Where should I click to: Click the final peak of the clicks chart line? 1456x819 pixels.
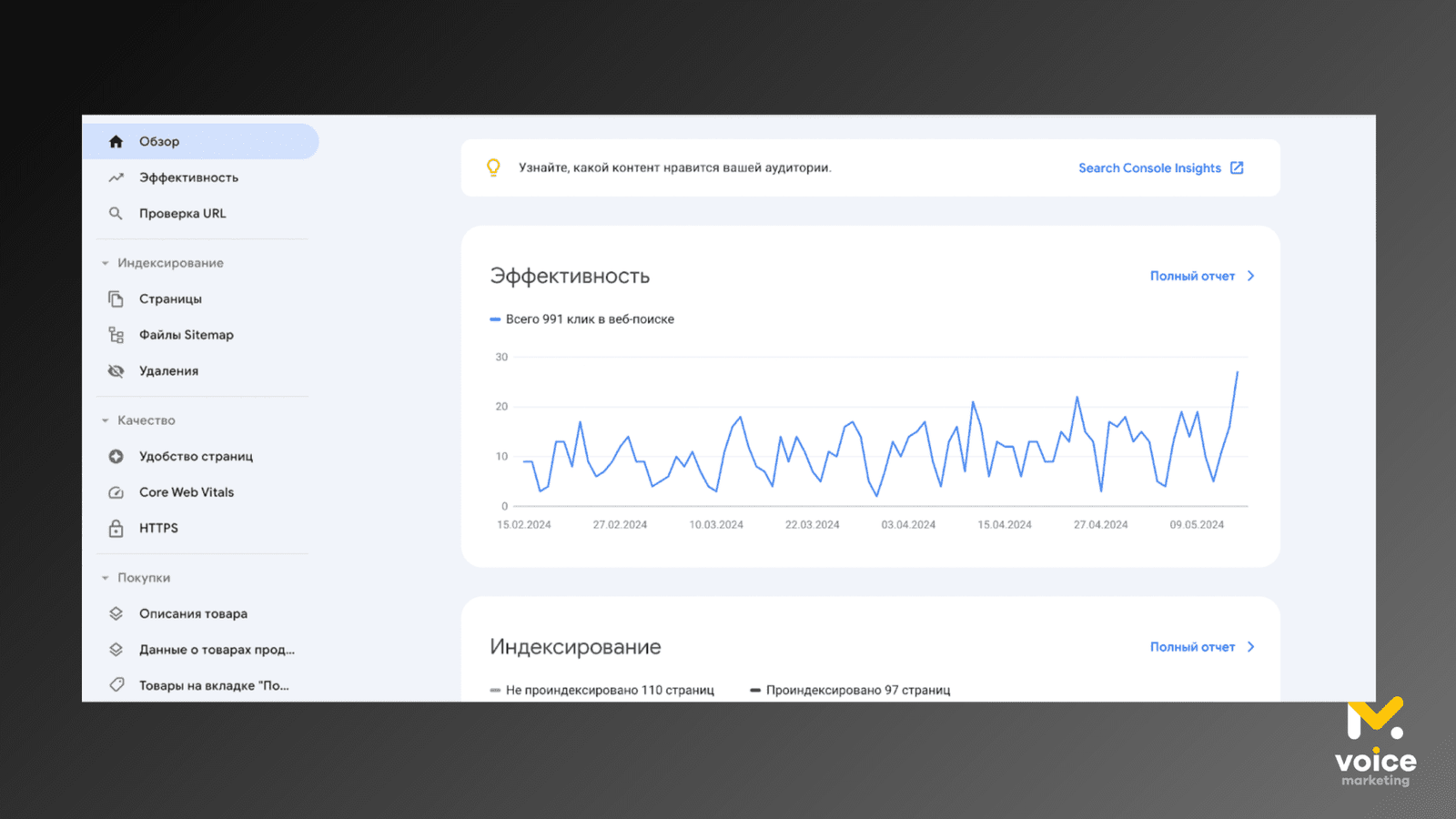pyautogui.click(x=1237, y=372)
